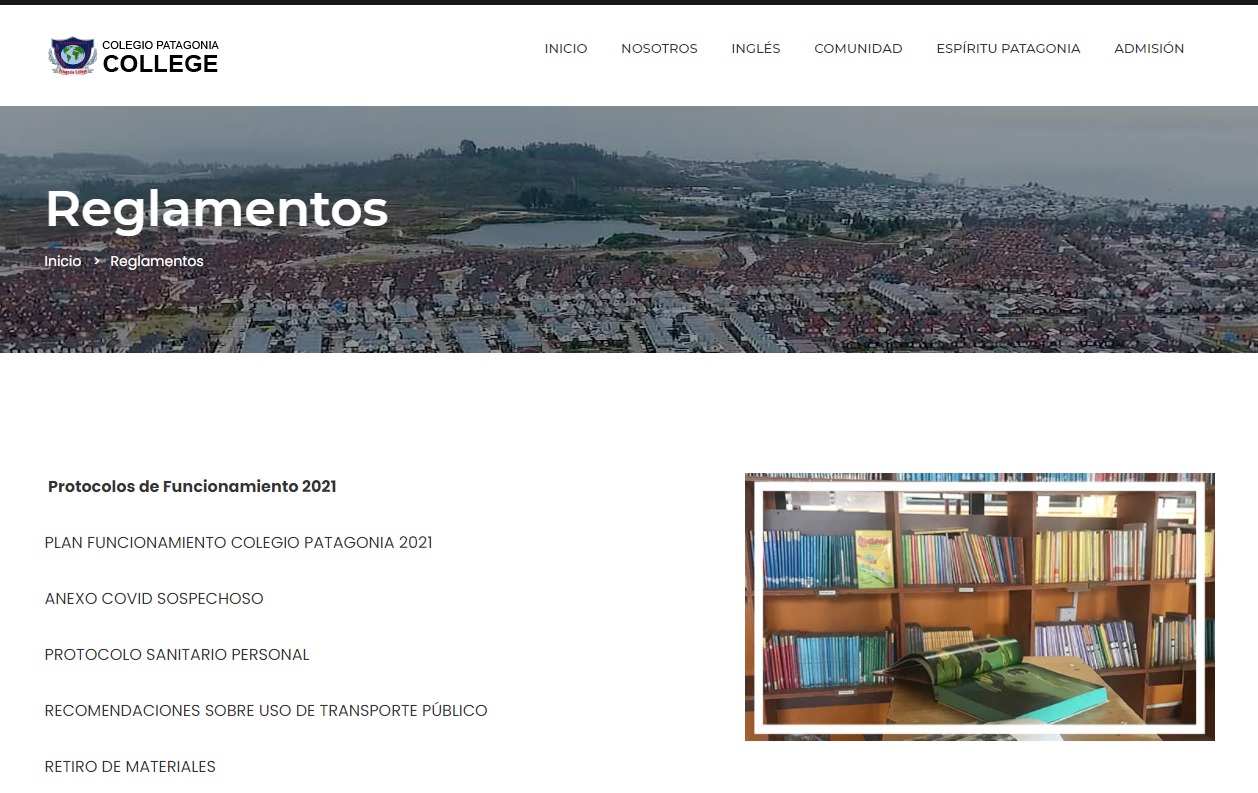Click the large Reglamentos page heading
The height and width of the screenshot is (793, 1258).
217,209
